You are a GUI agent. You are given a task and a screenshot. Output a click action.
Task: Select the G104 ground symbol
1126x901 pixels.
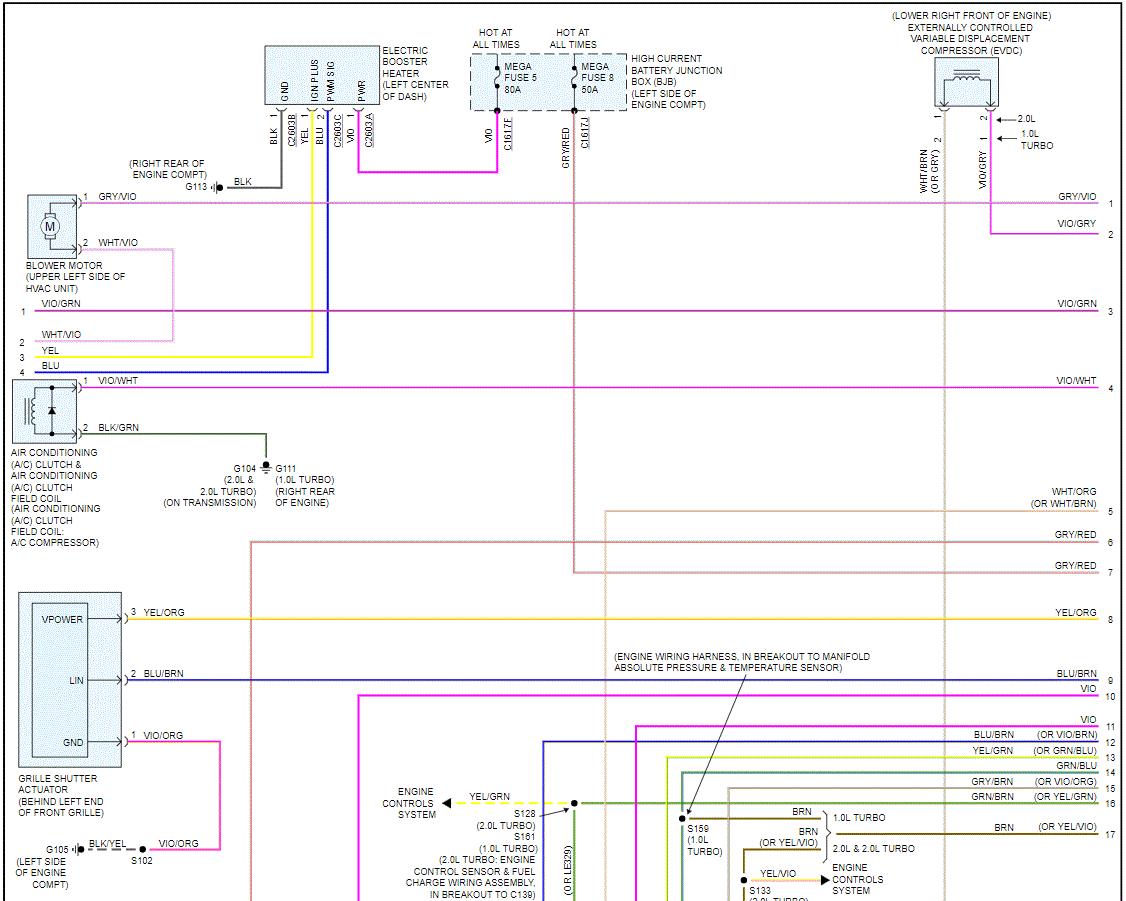coord(266,467)
